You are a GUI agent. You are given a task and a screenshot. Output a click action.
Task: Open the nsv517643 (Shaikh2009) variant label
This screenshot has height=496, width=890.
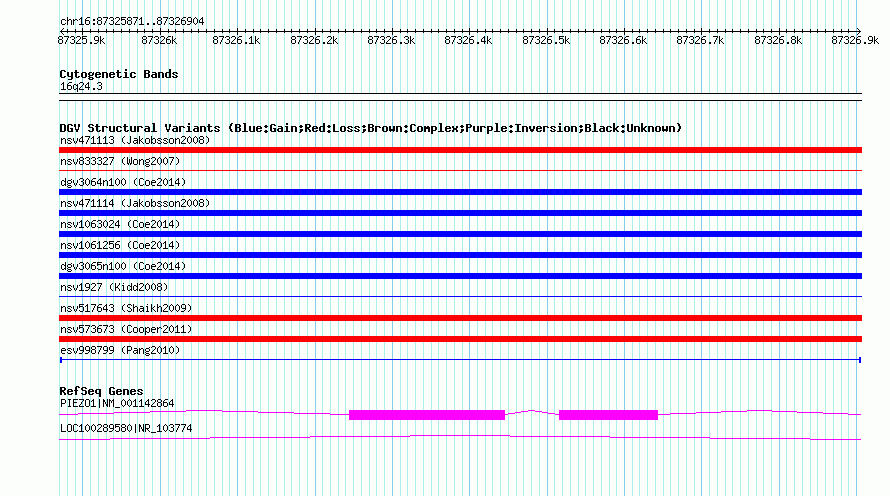coord(126,308)
